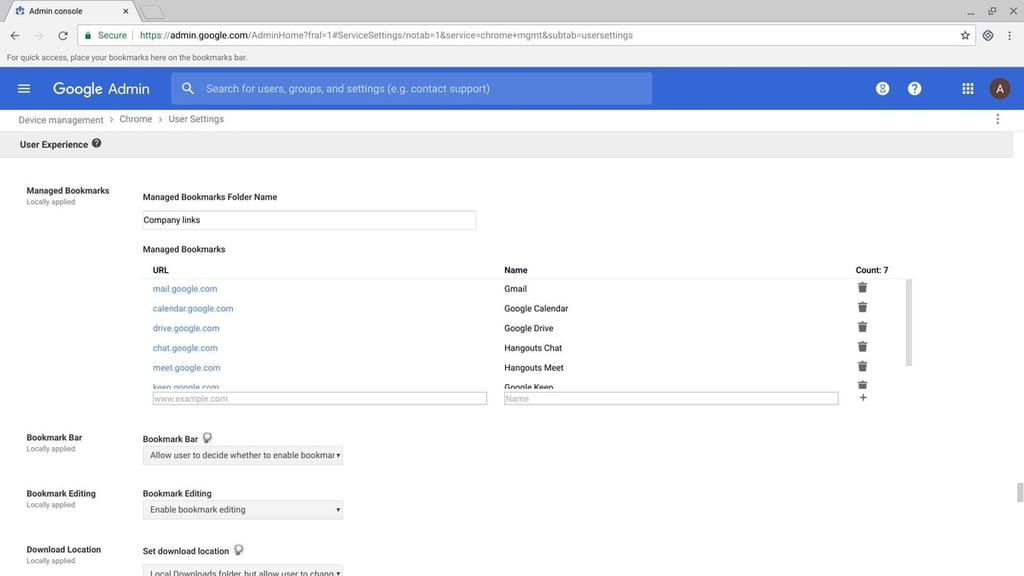Screen dimensions: 1024x576
Task: Delete the Google Keep bookmark
Action: 862,385
